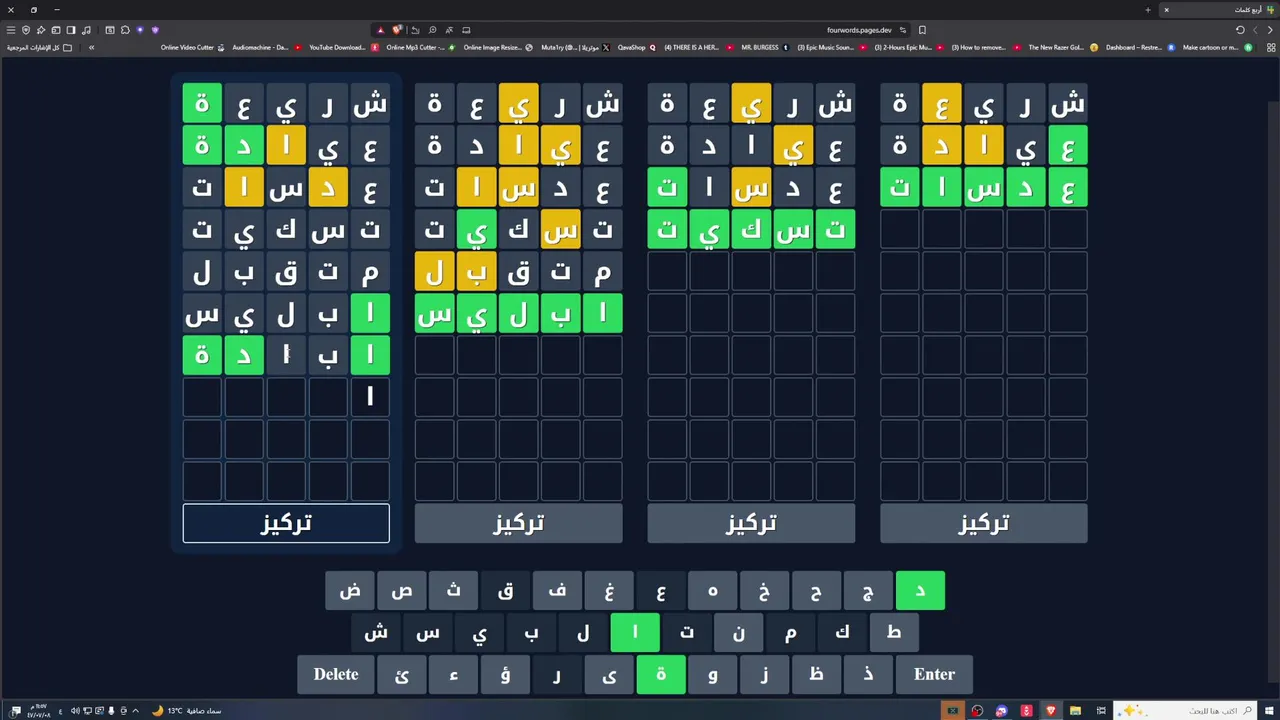The image size is (1280, 720).
Task: Open the Online Image Resize bookmark
Action: [498, 47]
